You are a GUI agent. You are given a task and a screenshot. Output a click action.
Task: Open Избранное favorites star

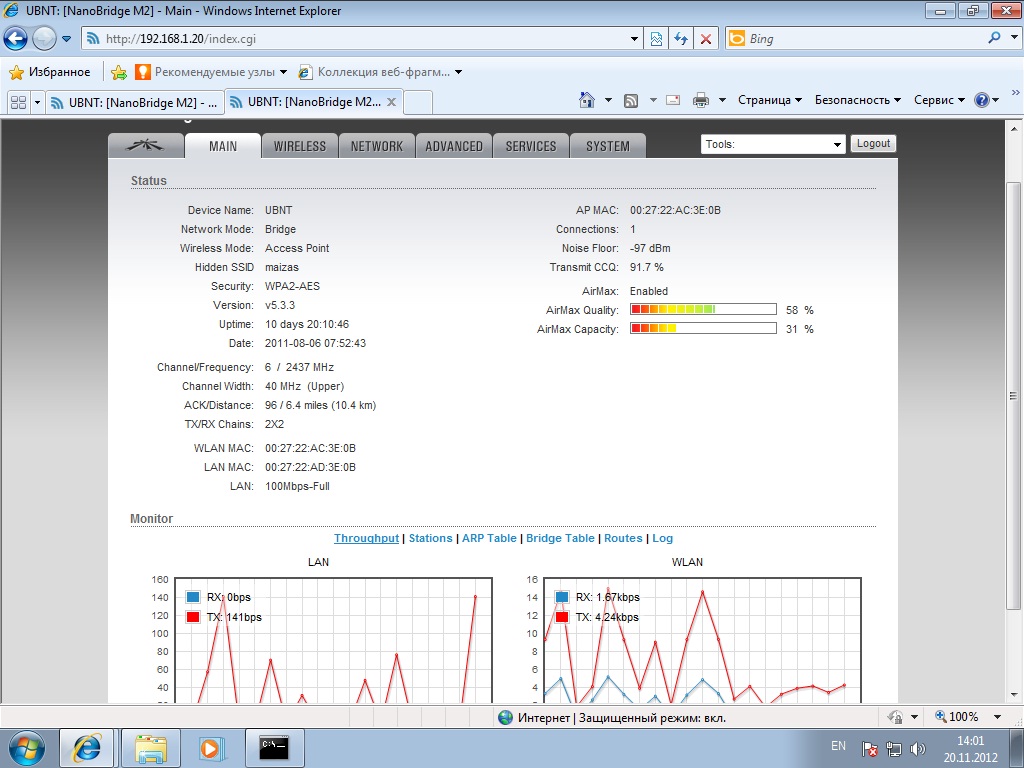50,72
